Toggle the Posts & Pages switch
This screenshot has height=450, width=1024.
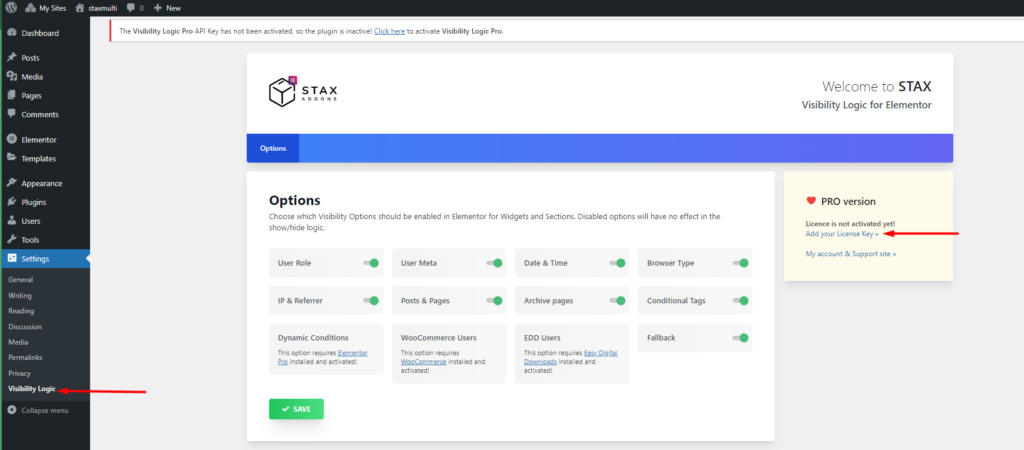click(494, 301)
